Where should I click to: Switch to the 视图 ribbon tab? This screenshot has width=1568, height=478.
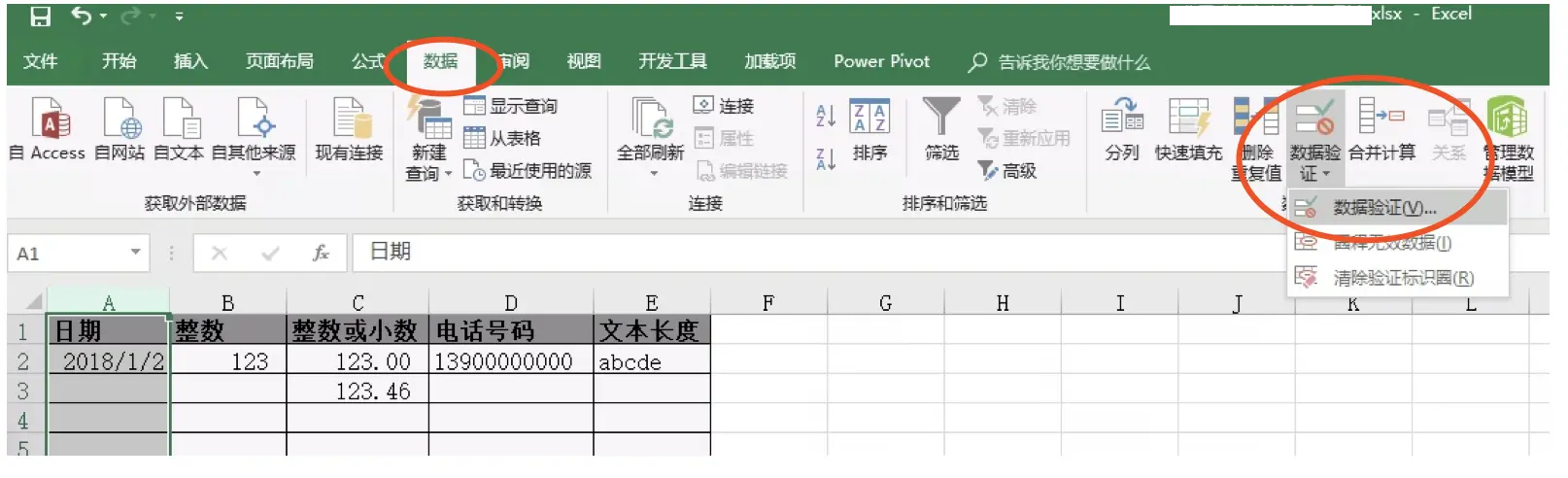[x=584, y=61]
